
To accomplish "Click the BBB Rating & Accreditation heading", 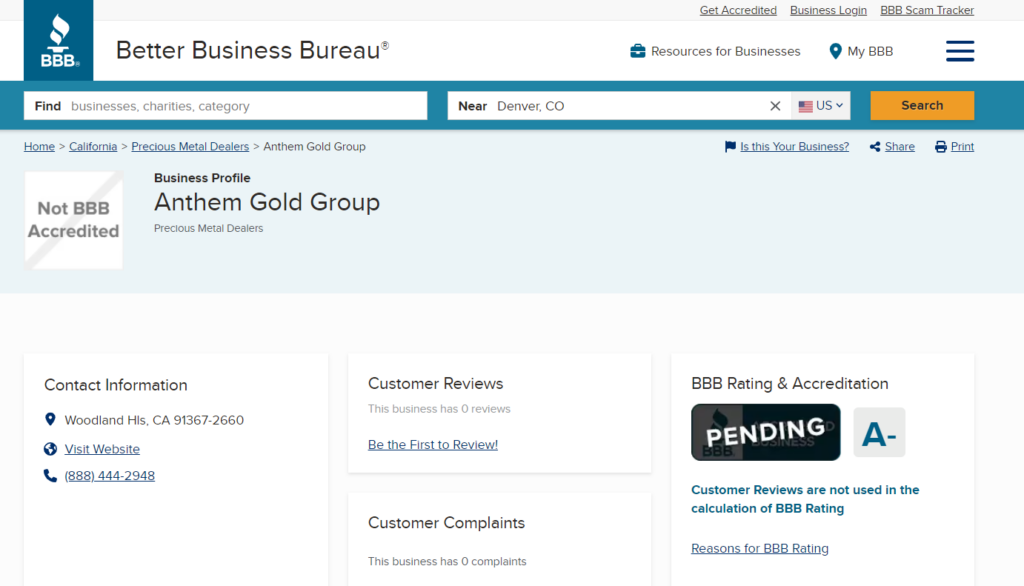I will [790, 383].
